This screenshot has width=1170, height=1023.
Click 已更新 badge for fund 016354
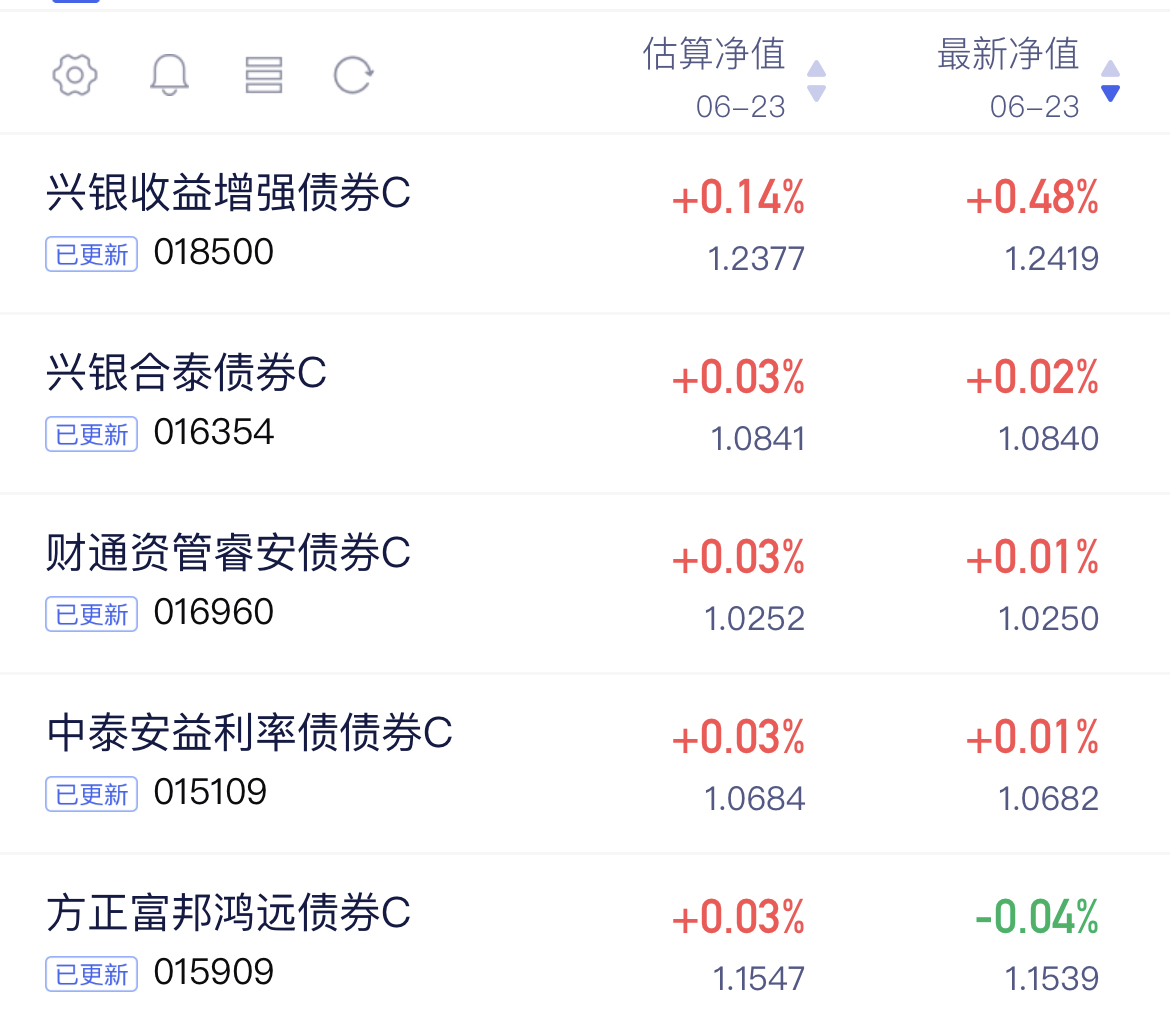(x=92, y=434)
